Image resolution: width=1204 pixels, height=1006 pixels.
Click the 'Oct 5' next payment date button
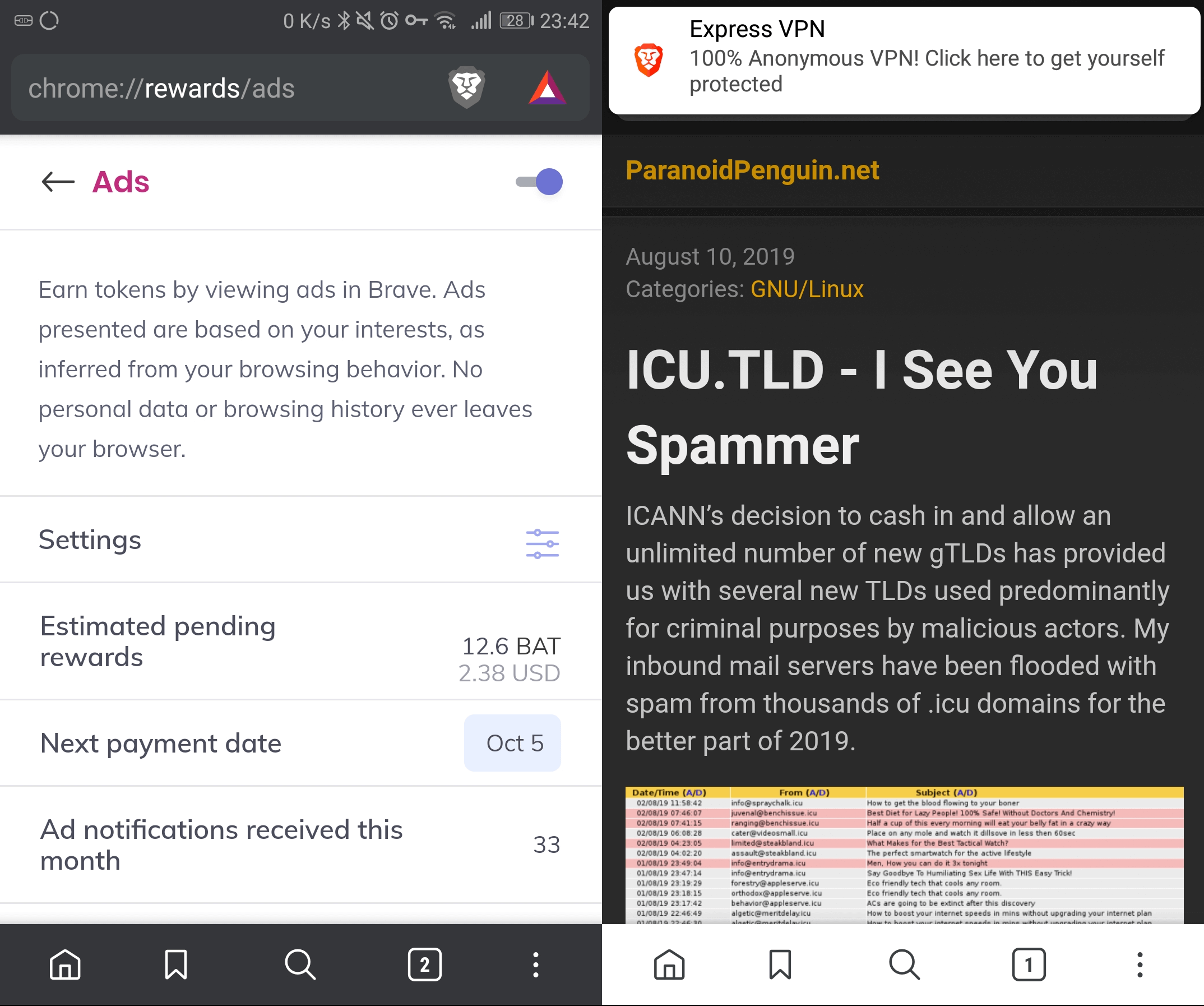(515, 742)
